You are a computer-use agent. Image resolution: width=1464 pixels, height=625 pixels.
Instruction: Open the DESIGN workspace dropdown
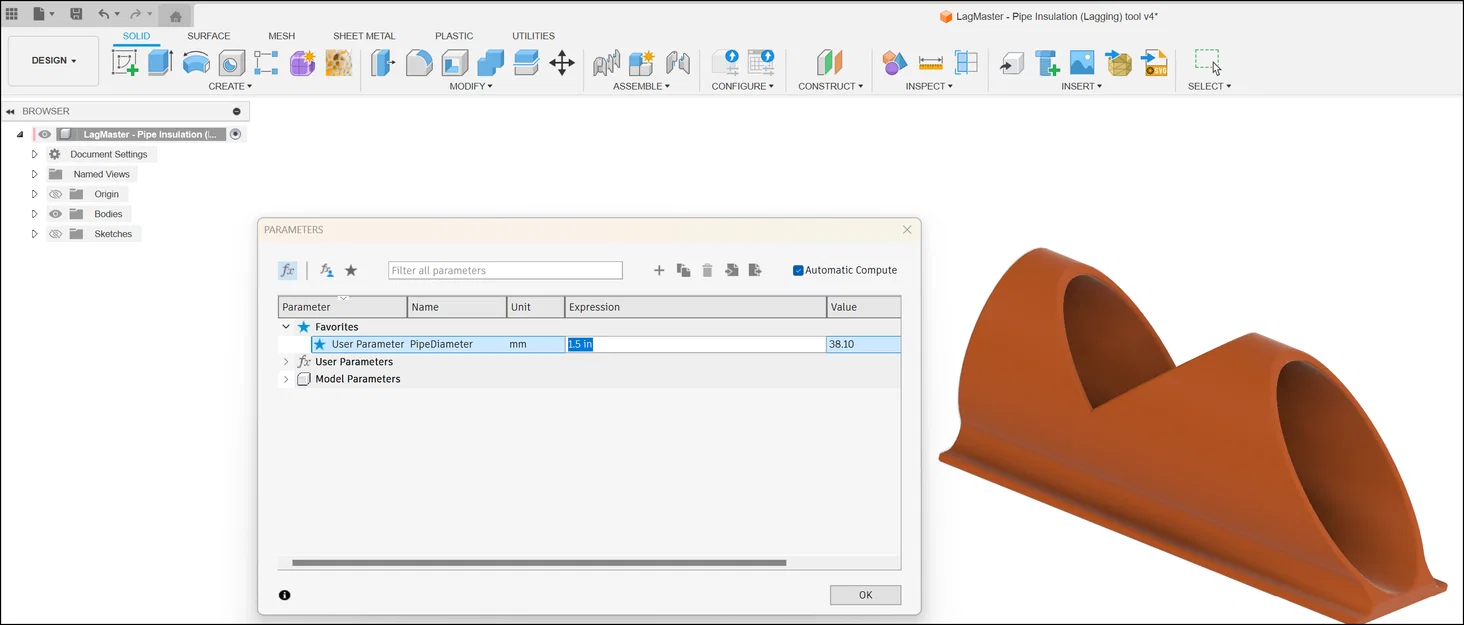click(54, 61)
